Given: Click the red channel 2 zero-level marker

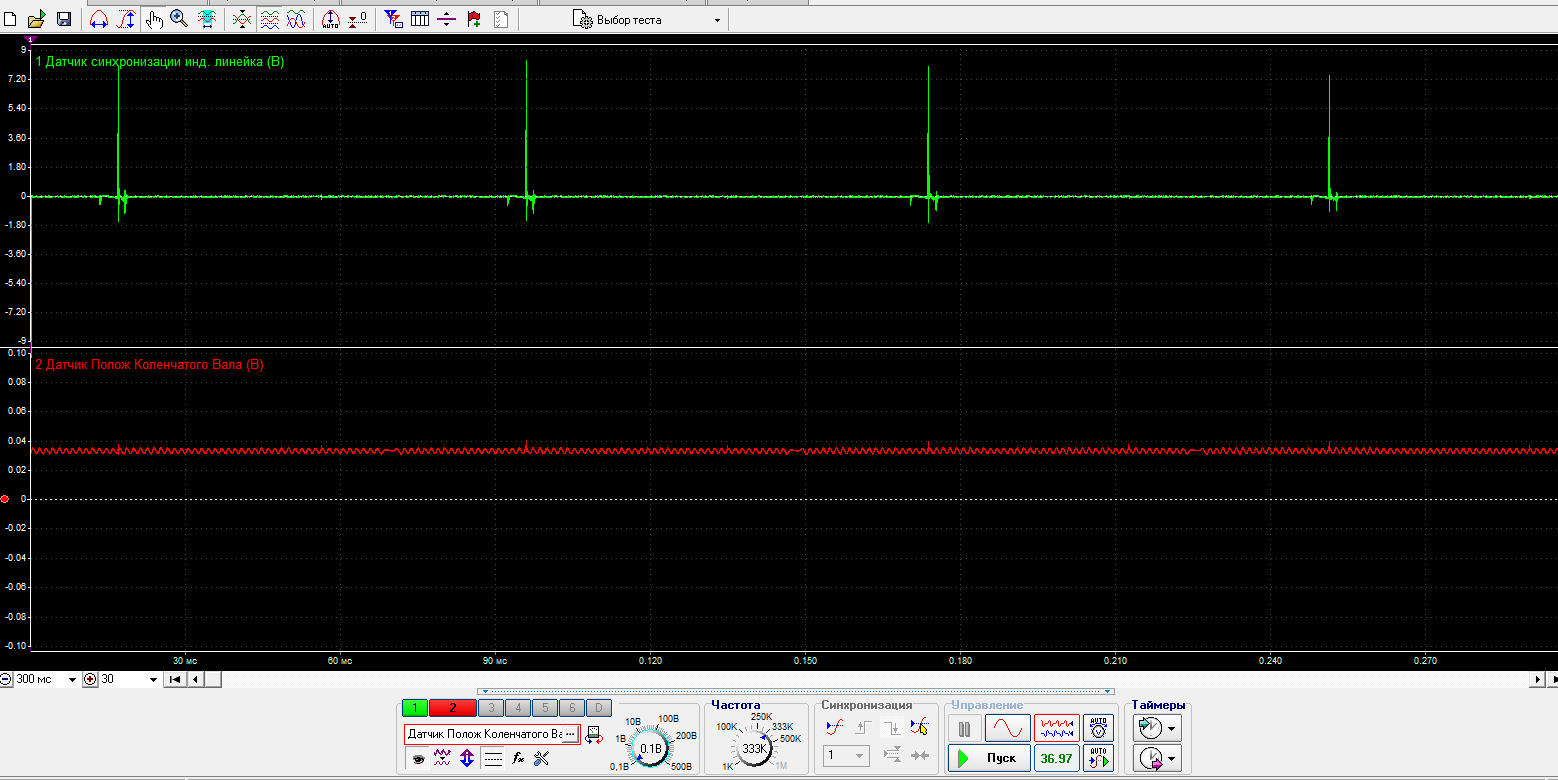Looking at the screenshot, I should [5, 499].
